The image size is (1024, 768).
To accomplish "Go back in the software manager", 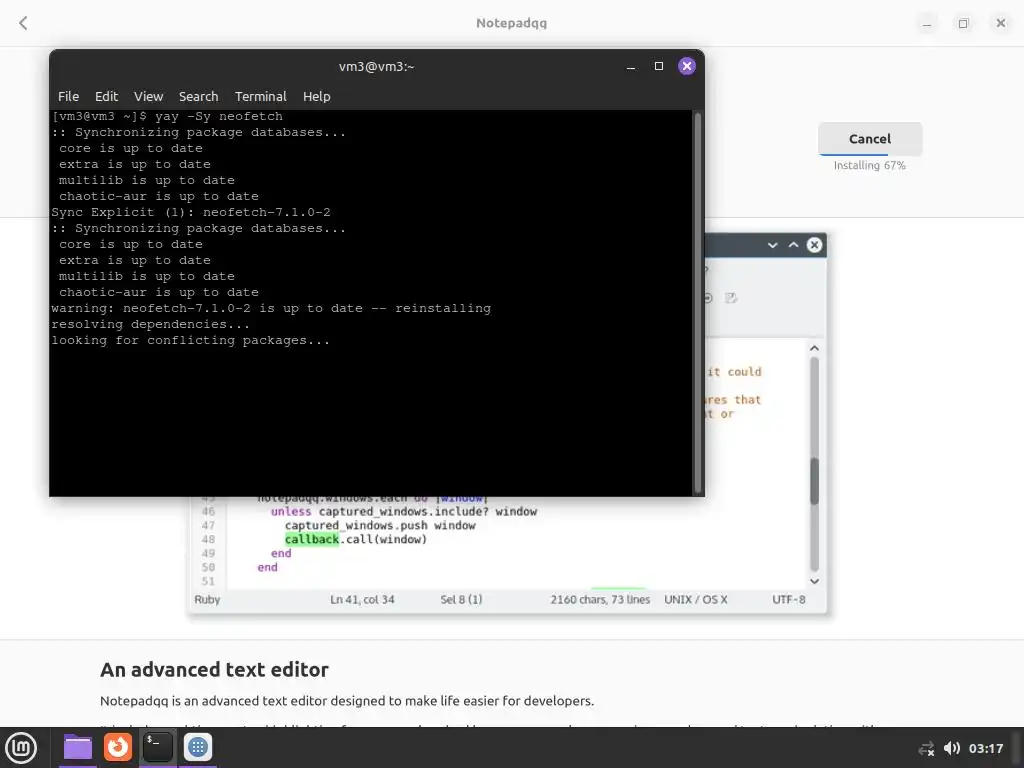I will pos(24,24).
